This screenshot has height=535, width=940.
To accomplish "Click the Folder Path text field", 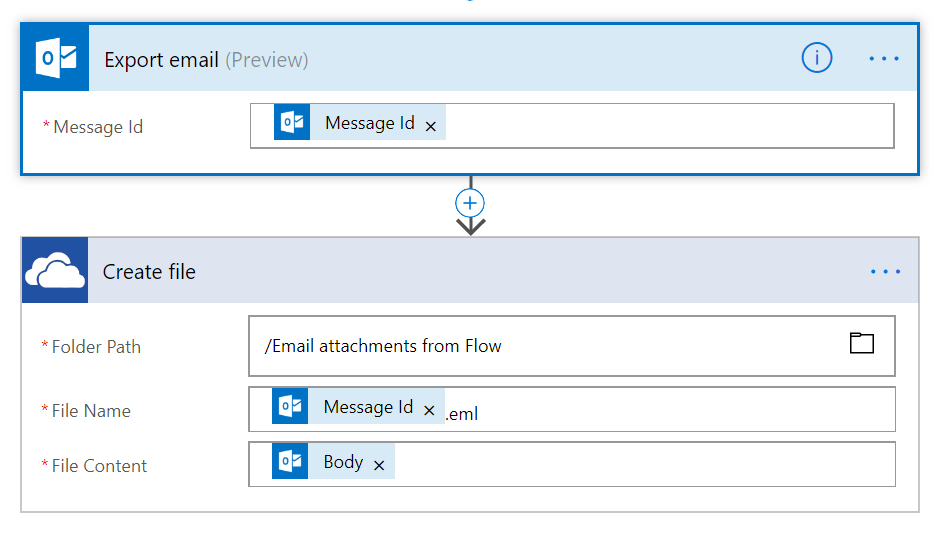I will (540, 347).
